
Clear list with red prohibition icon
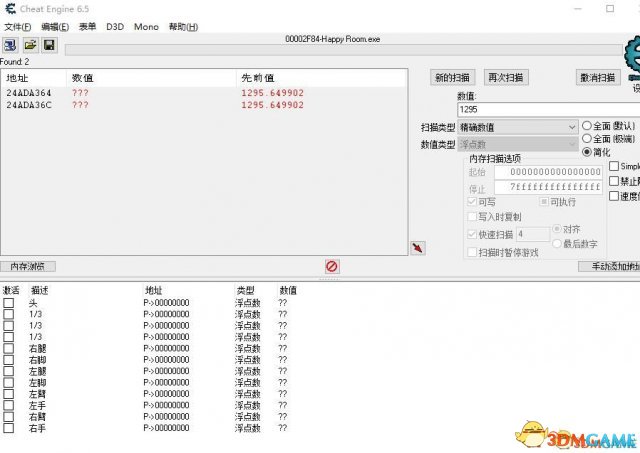coord(331,266)
